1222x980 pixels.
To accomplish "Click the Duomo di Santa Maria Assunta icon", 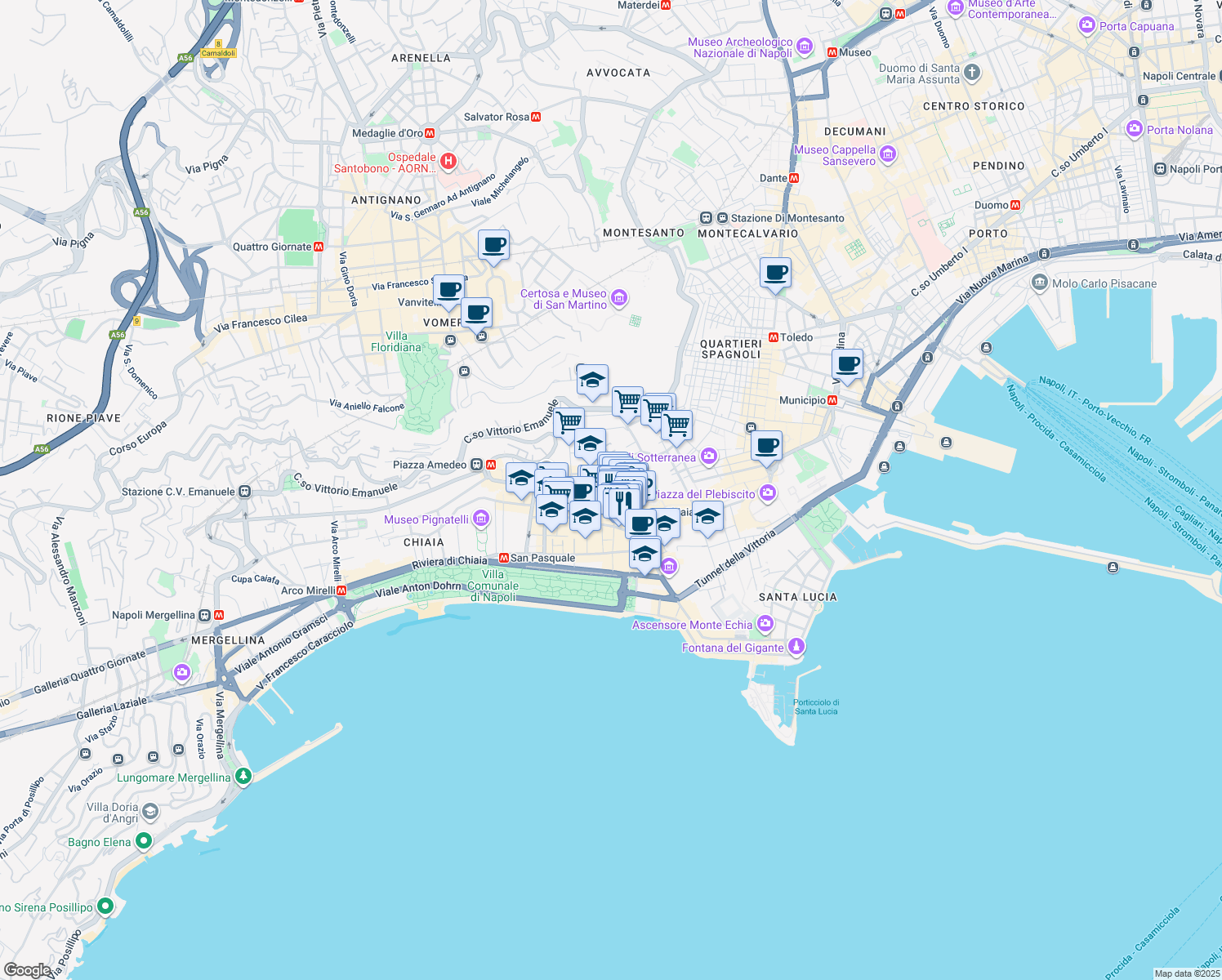I will point(971,72).
